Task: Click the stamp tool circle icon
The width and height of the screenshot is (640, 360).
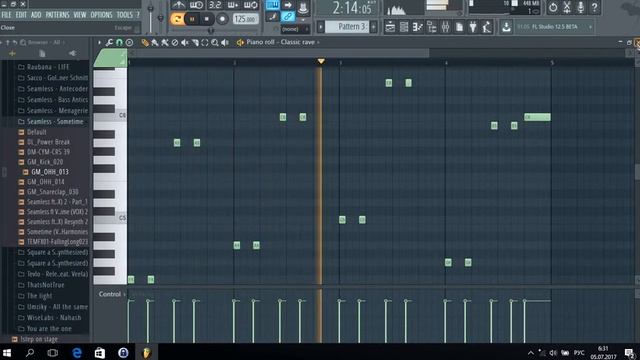Action: [129, 42]
